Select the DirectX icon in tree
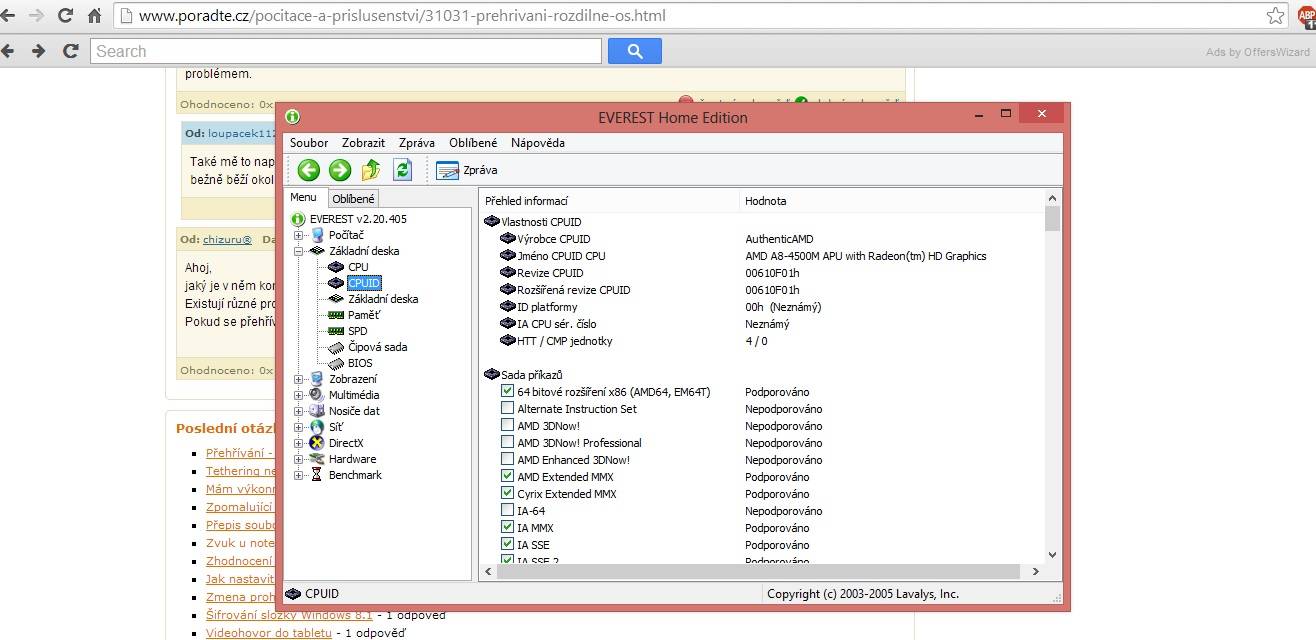The image size is (1316, 640). [x=317, y=443]
